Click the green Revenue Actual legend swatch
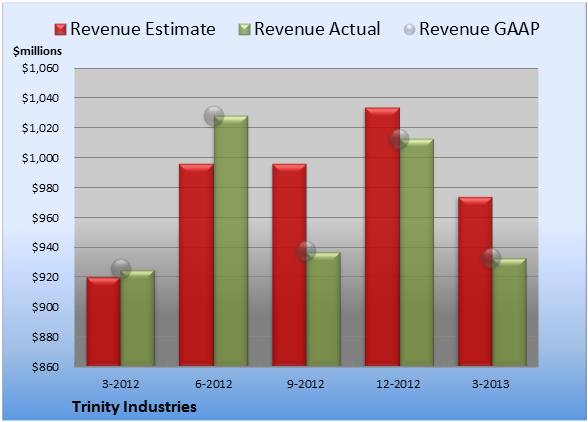 (244, 29)
